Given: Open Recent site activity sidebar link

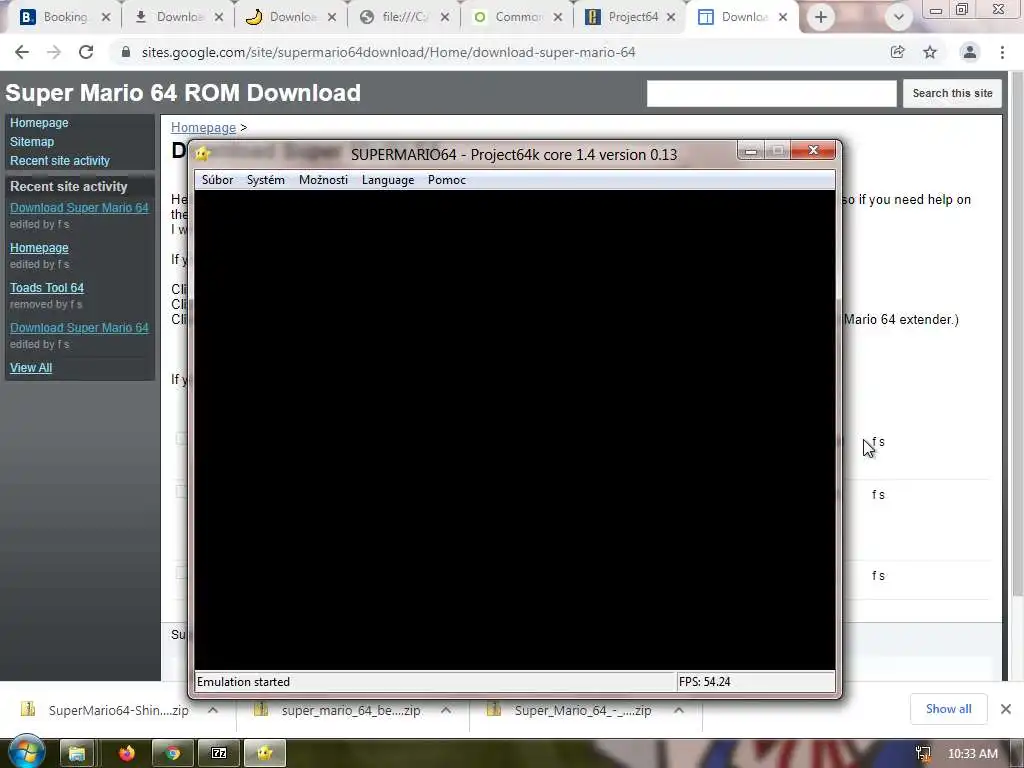Looking at the screenshot, I should pyautogui.click(x=59, y=160).
